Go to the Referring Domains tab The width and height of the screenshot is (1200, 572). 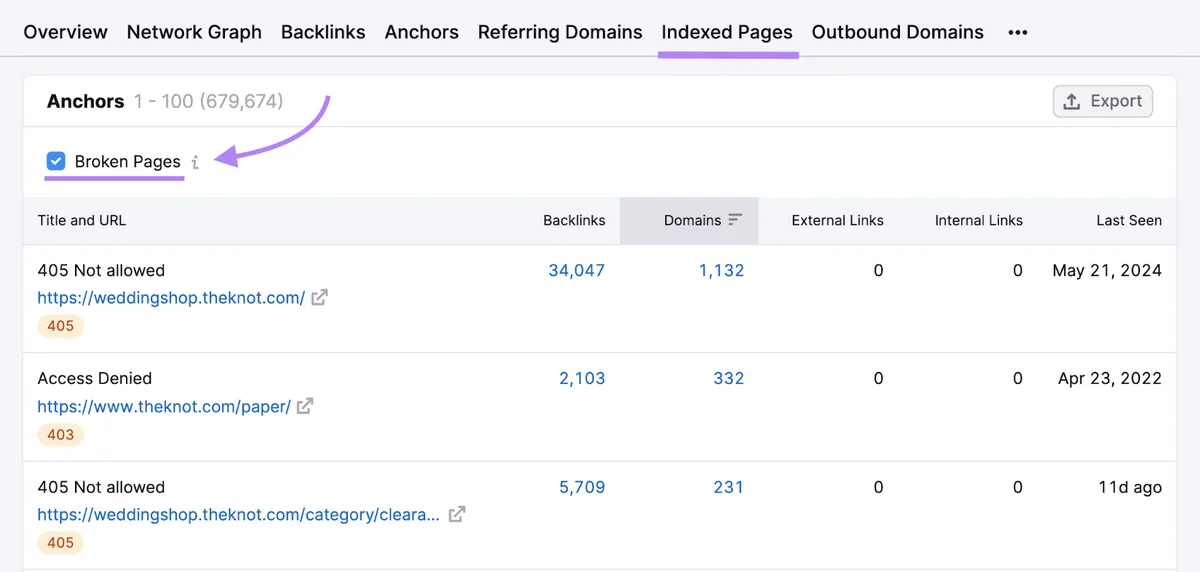(x=560, y=32)
